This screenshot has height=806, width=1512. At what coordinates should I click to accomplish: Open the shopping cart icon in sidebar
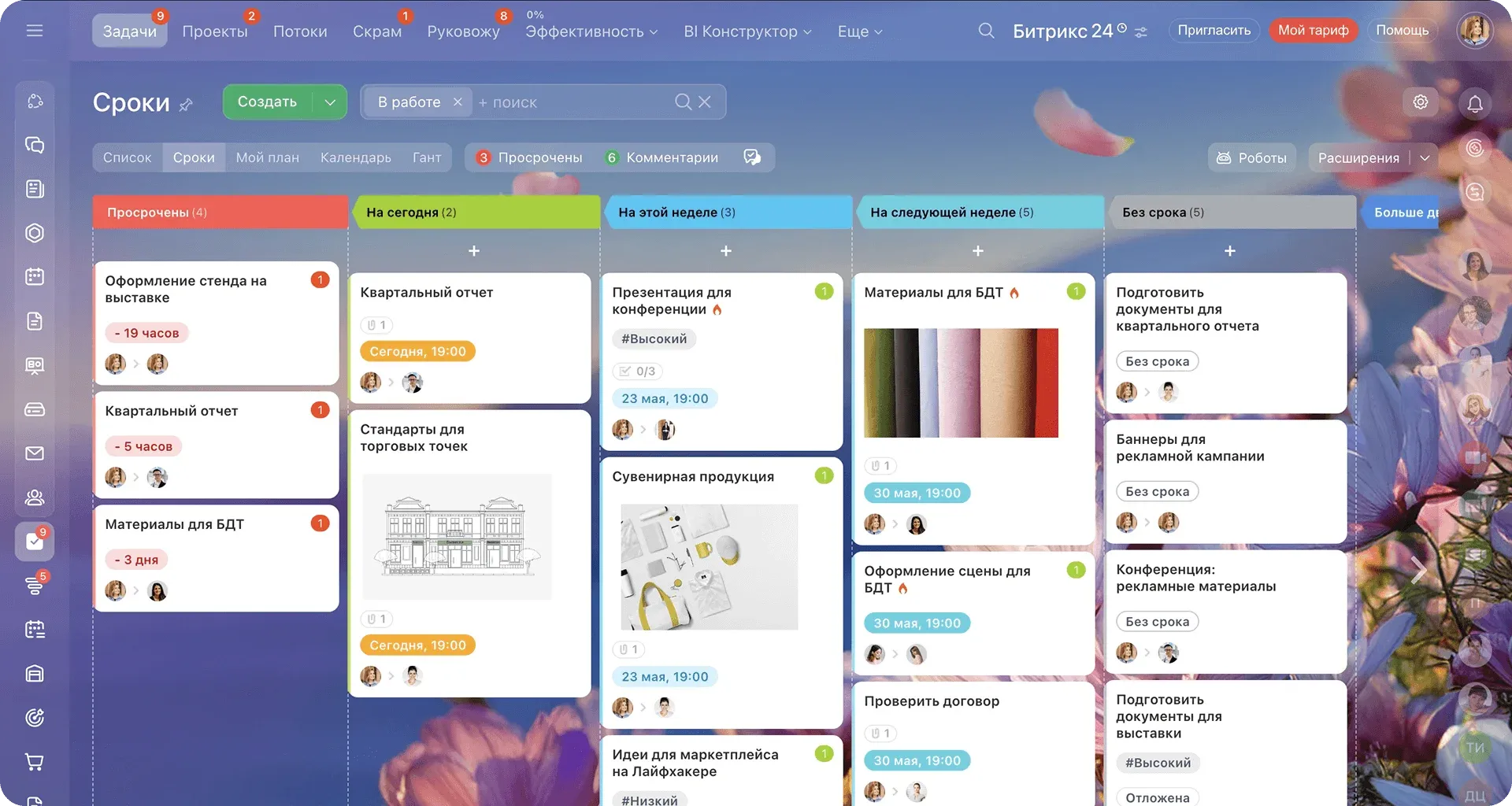(35, 761)
